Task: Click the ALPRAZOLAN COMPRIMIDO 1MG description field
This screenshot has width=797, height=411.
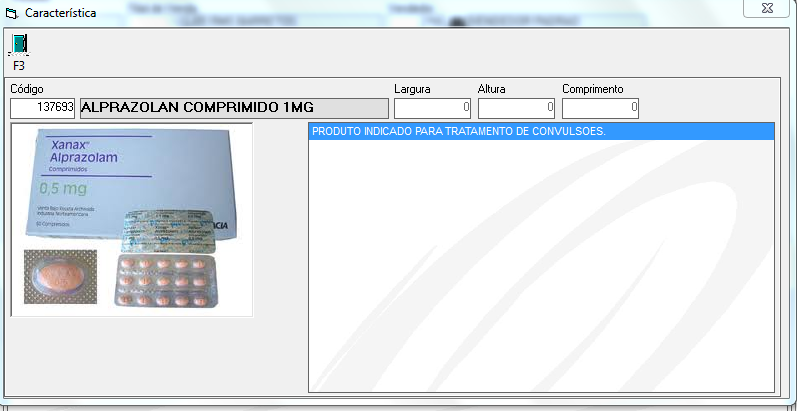Action: coord(234,108)
